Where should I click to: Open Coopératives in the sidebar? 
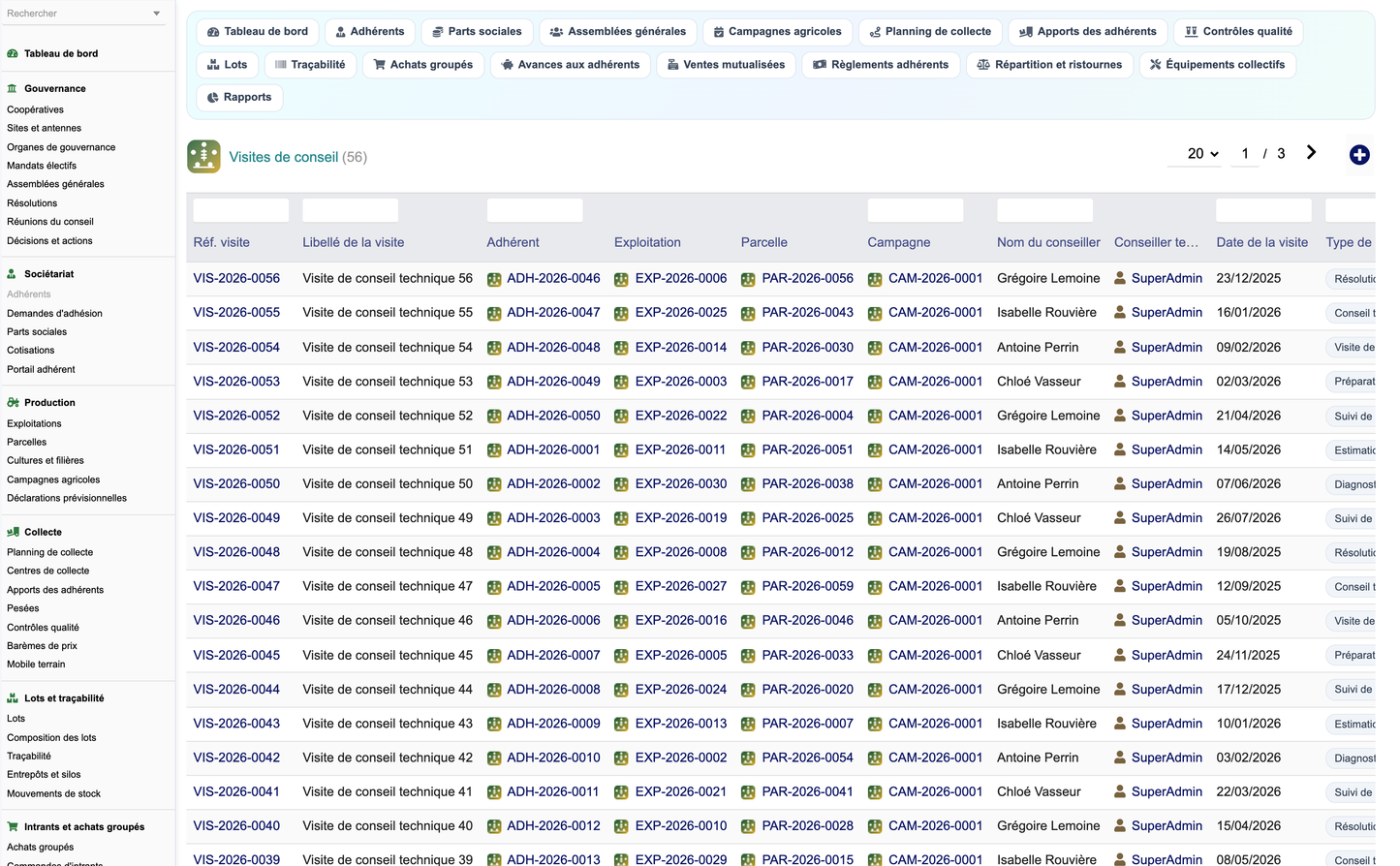click(x=35, y=109)
